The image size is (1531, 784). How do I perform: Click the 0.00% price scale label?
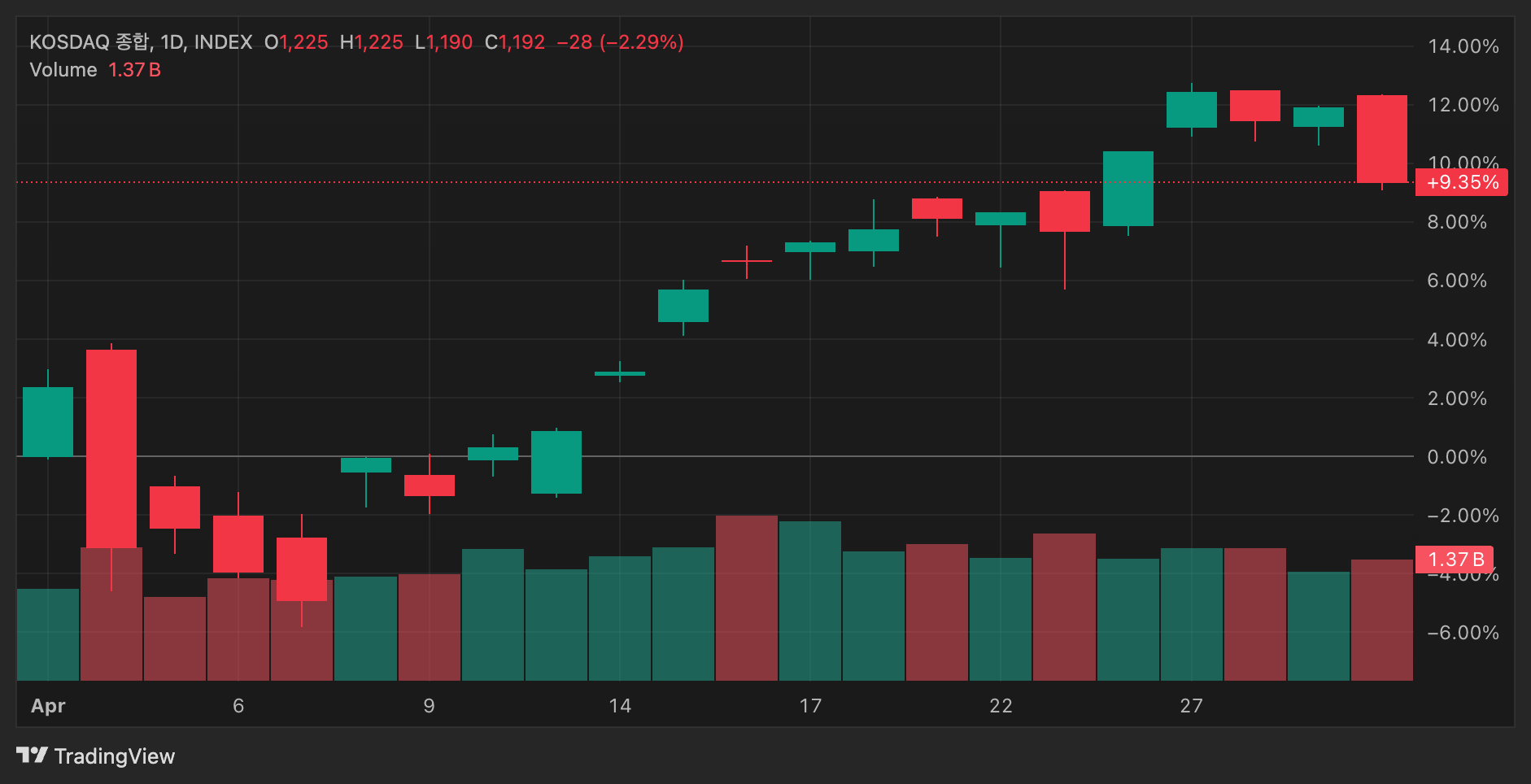point(1457,457)
